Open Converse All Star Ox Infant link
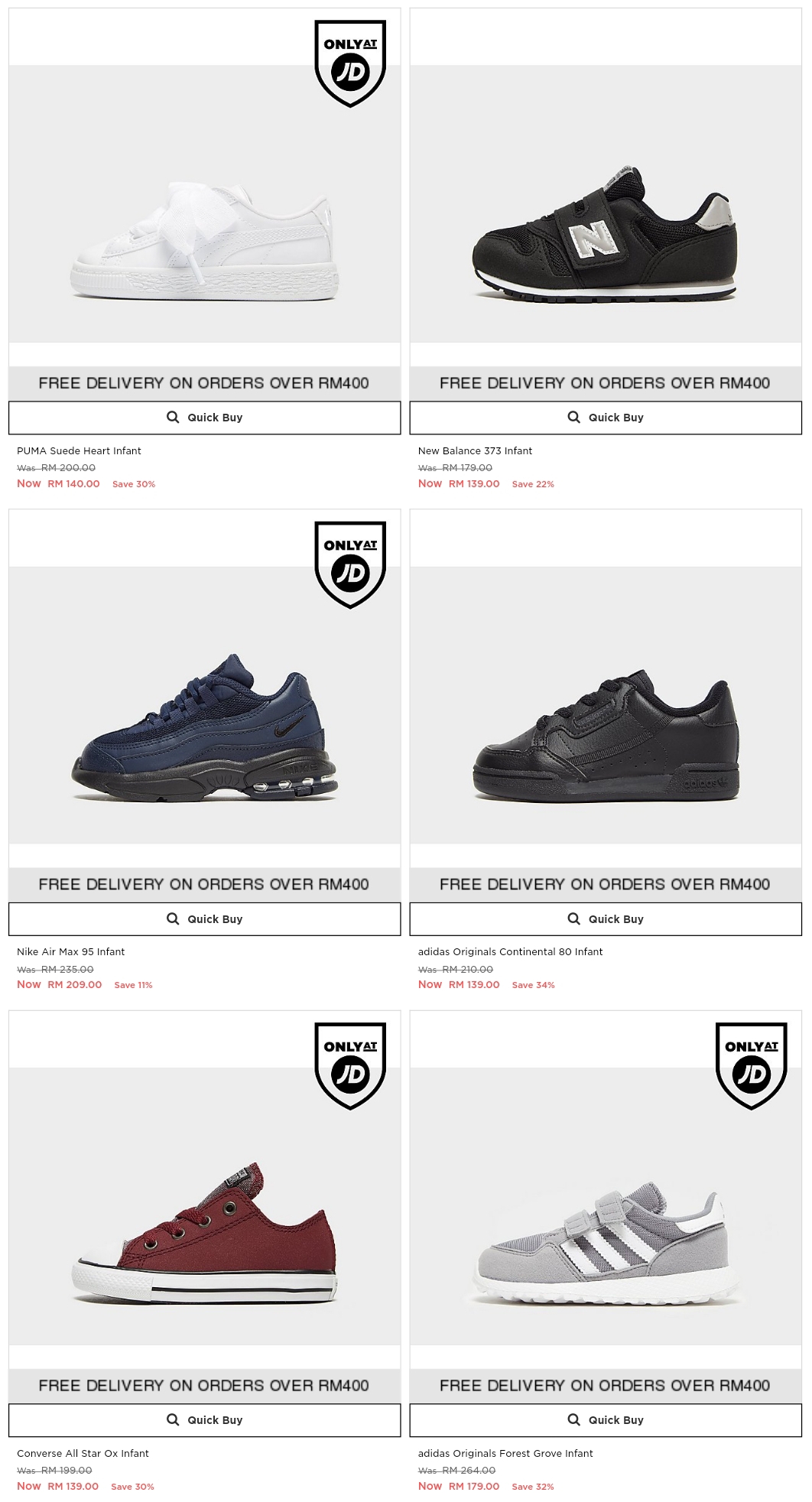Screen dimensions: 812x1502 pos(83,1453)
